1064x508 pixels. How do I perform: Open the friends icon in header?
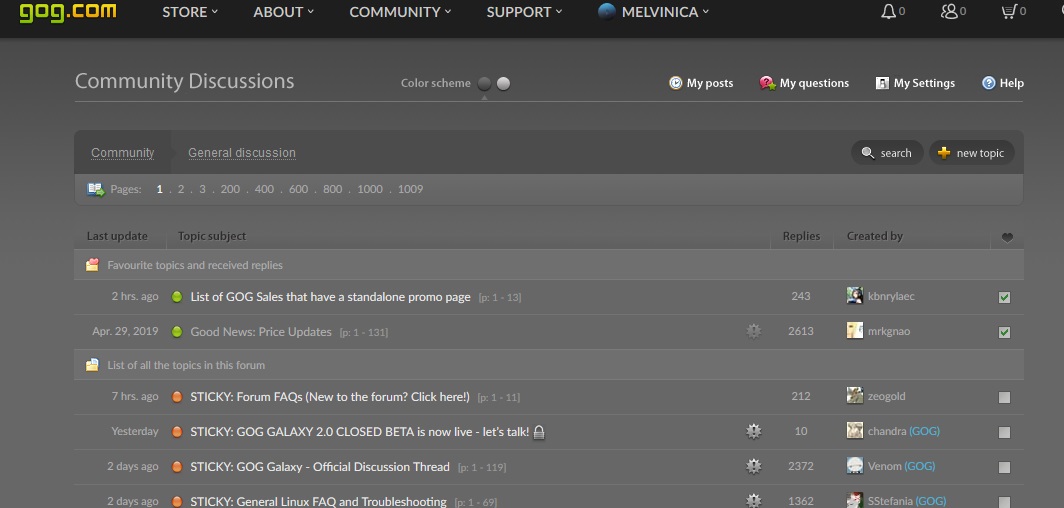(x=949, y=12)
